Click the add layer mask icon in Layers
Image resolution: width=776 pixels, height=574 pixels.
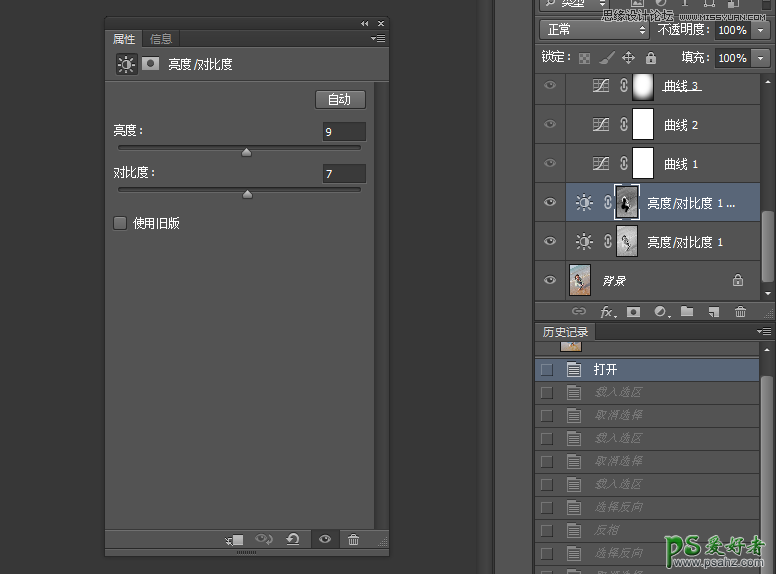(x=632, y=312)
